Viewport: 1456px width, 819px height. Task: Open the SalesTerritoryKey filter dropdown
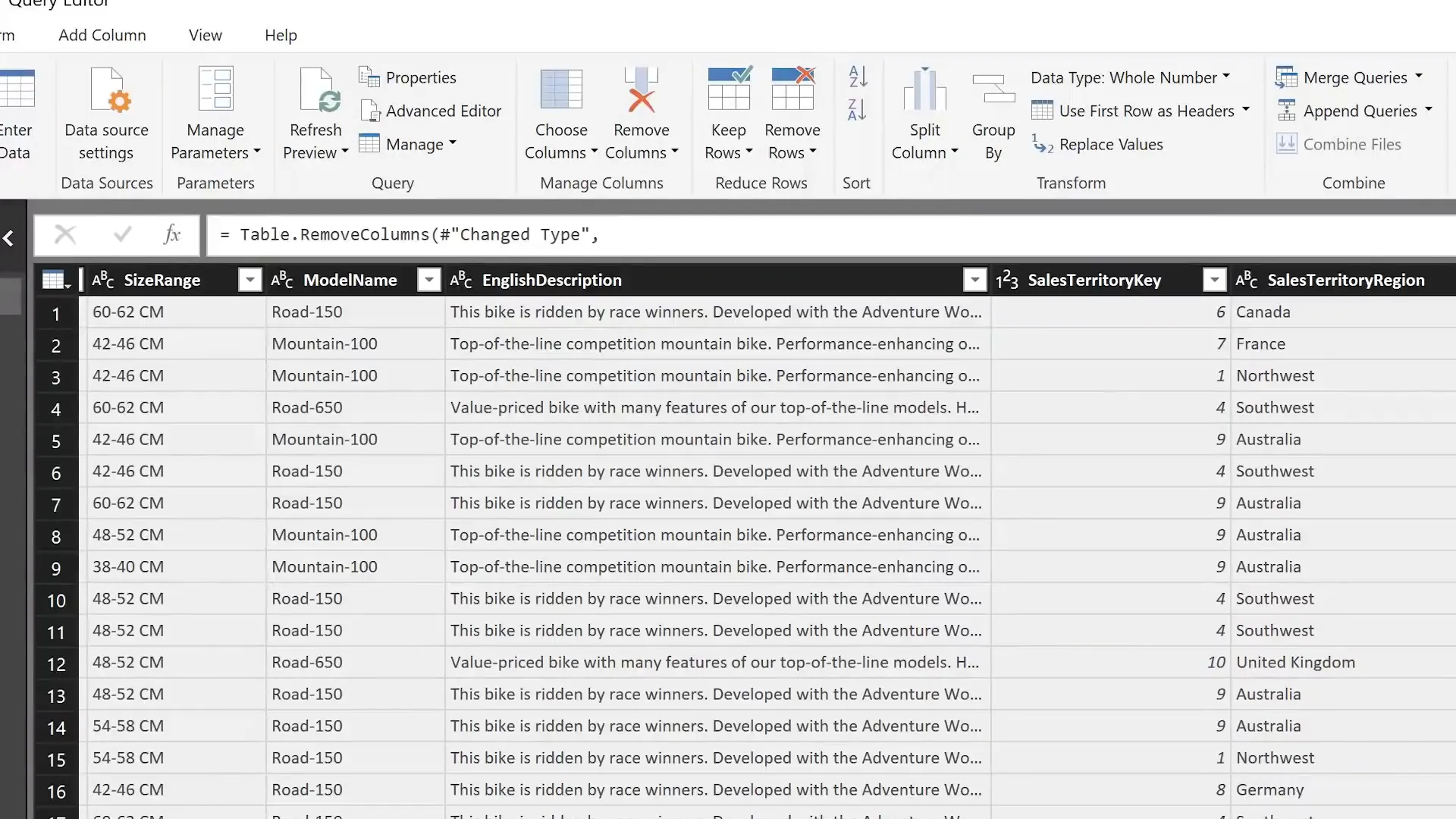click(1214, 280)
